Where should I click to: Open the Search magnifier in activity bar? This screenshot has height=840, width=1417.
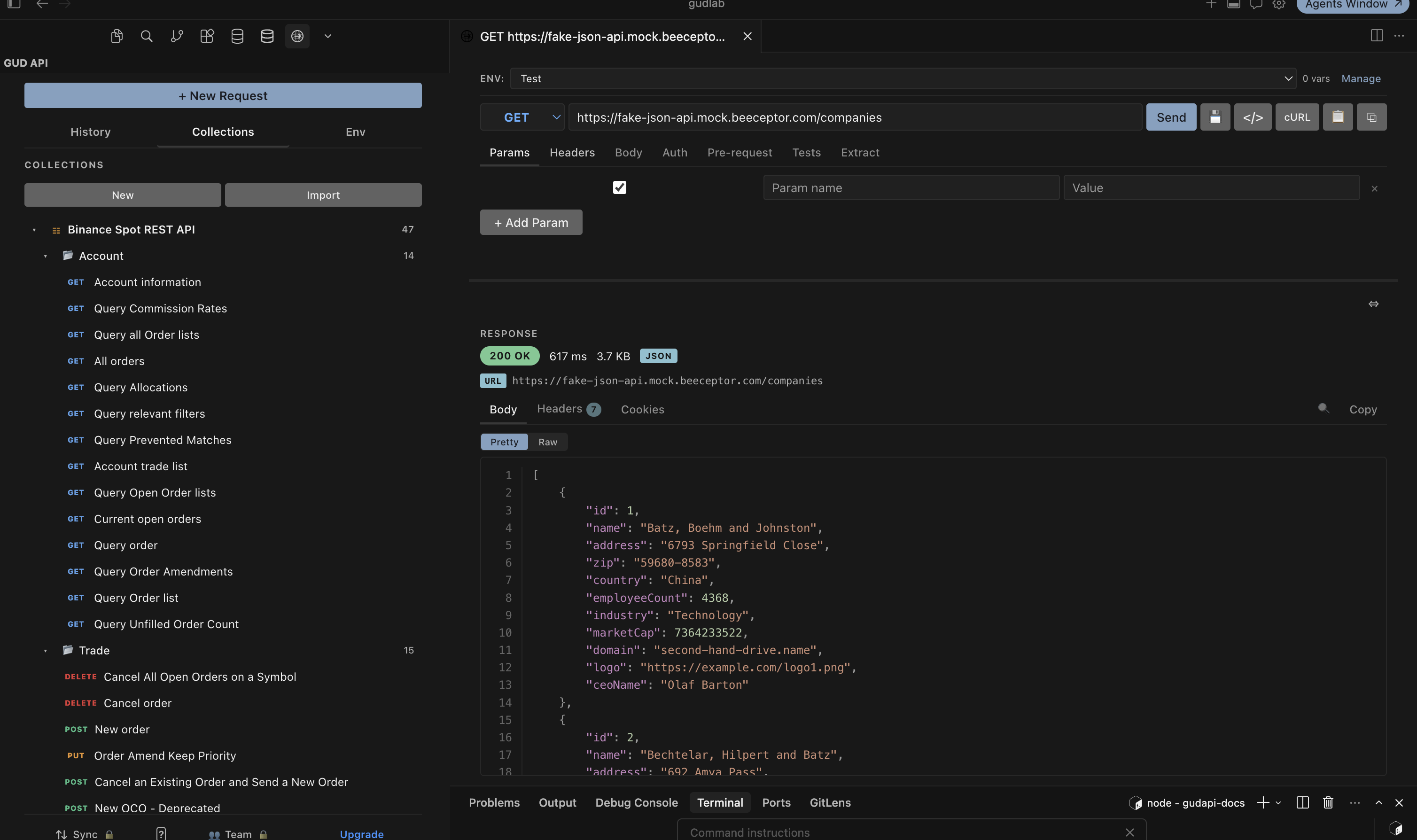pos(147,36)
